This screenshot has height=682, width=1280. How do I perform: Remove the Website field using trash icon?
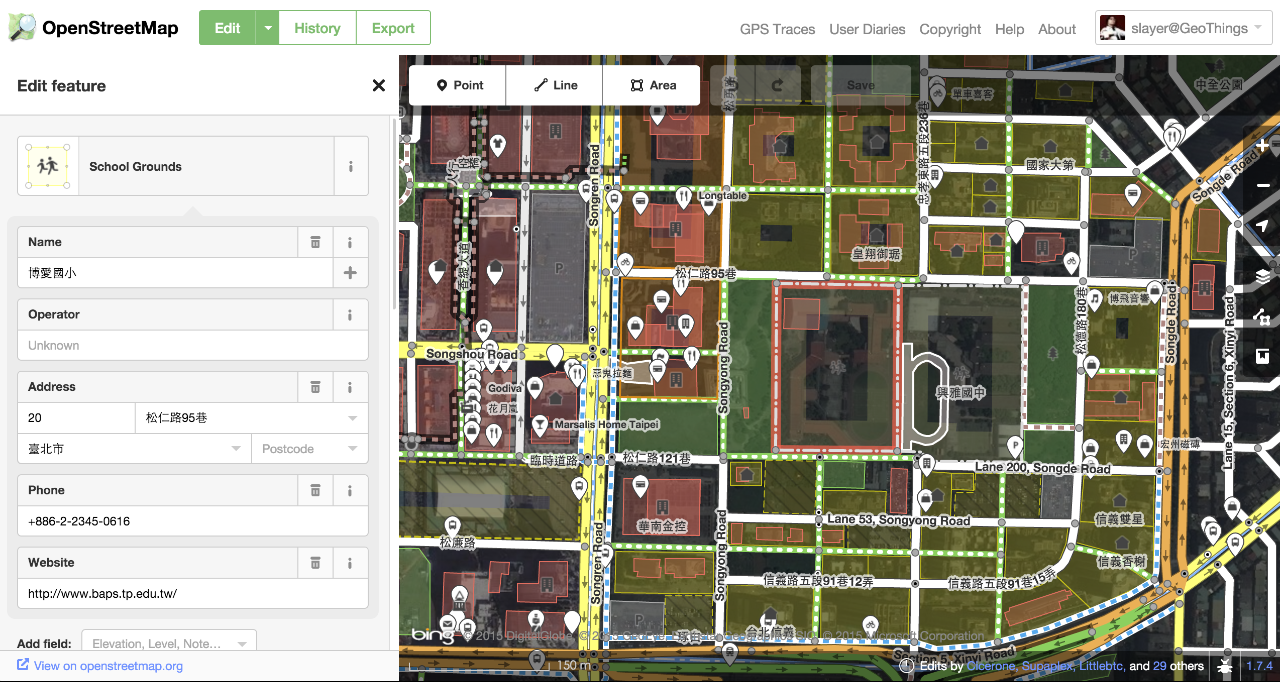(x=315, y=562)
